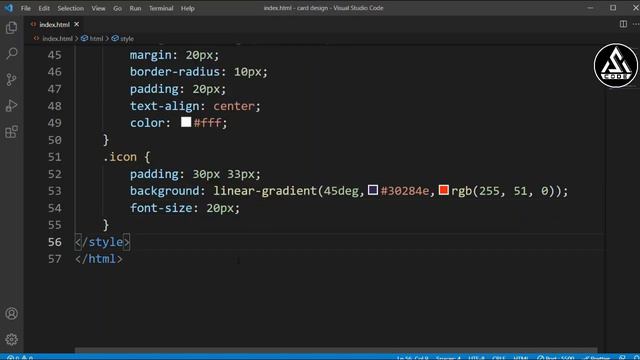The width and height of the screenshot is (640, 360).
Task: Click the closing brace on line 55
Action: [x=106, y=225]
